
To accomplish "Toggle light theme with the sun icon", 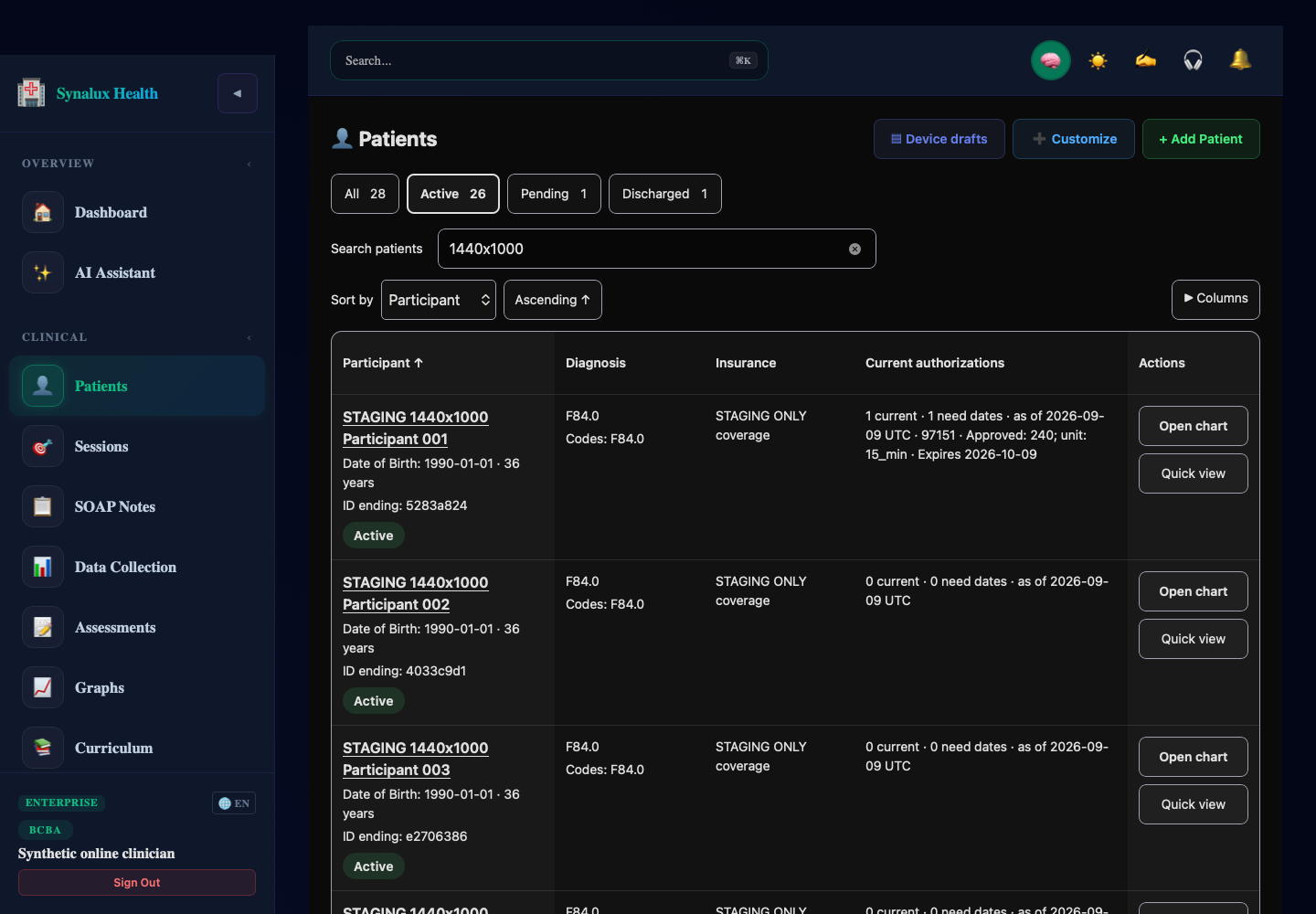I will point(1098,60).
